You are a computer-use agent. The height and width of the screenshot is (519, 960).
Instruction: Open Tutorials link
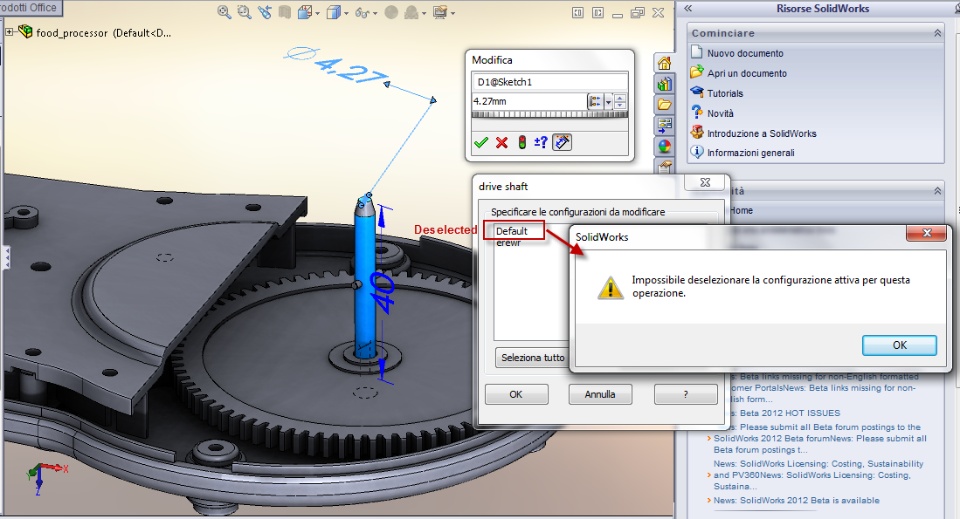[725, 94]
